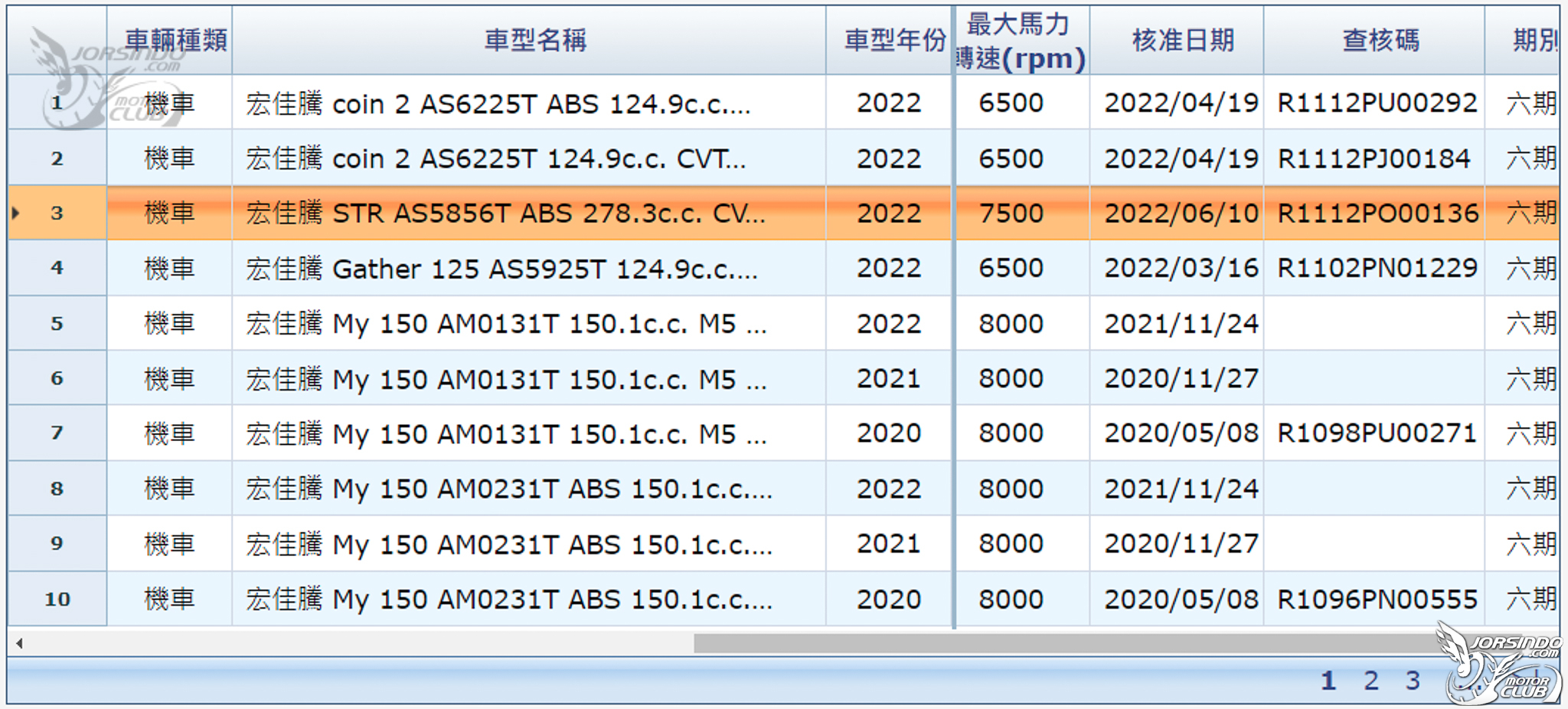Click rpm value 6500 in row 1
The height and width of the screenshot is (709, 1568).
point(1011,103)
